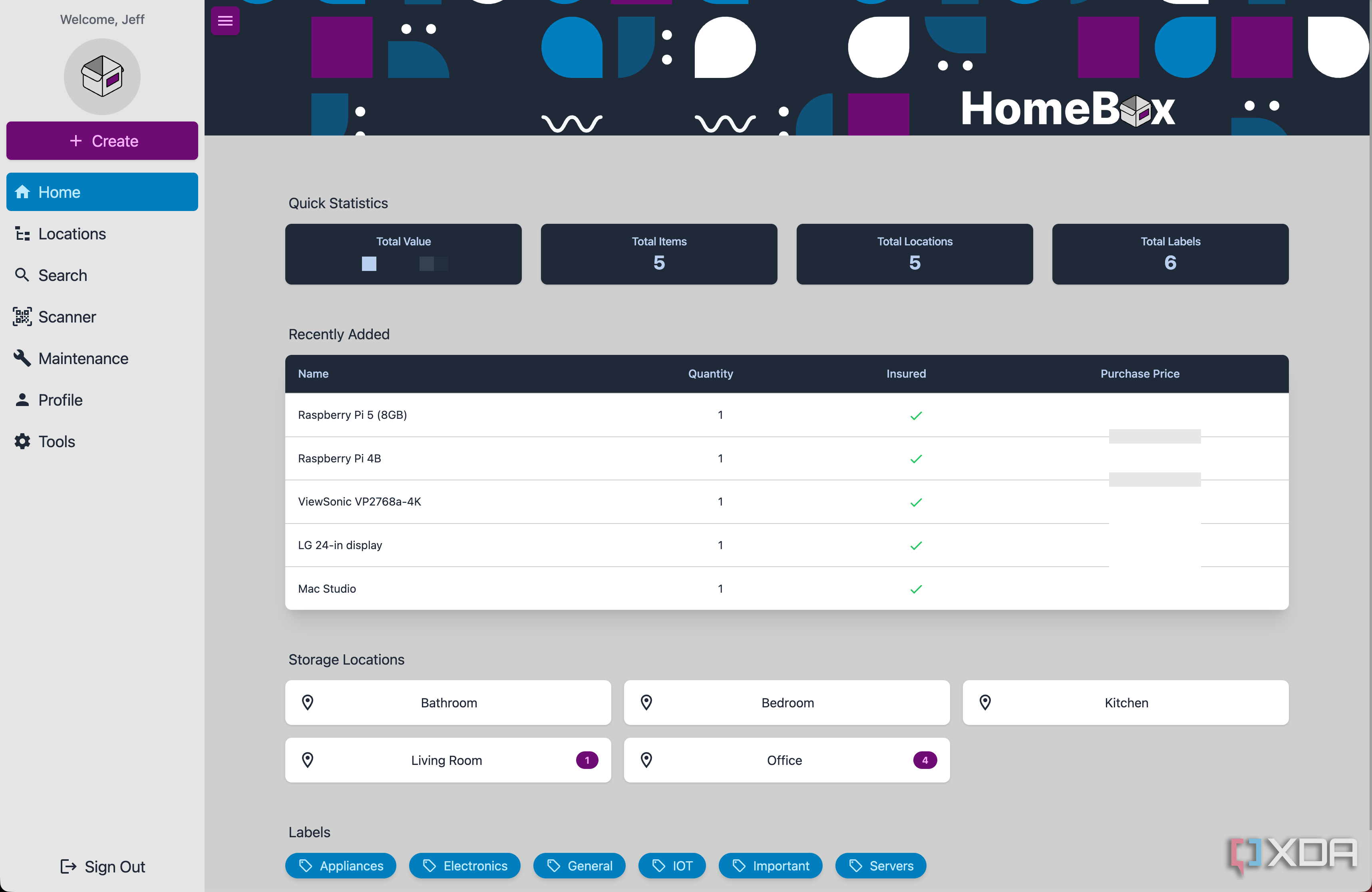Click the tag icon on Electronics label
Viewport: 1372px width, 892px height.
pyautogui.click(x=429, y=866)
